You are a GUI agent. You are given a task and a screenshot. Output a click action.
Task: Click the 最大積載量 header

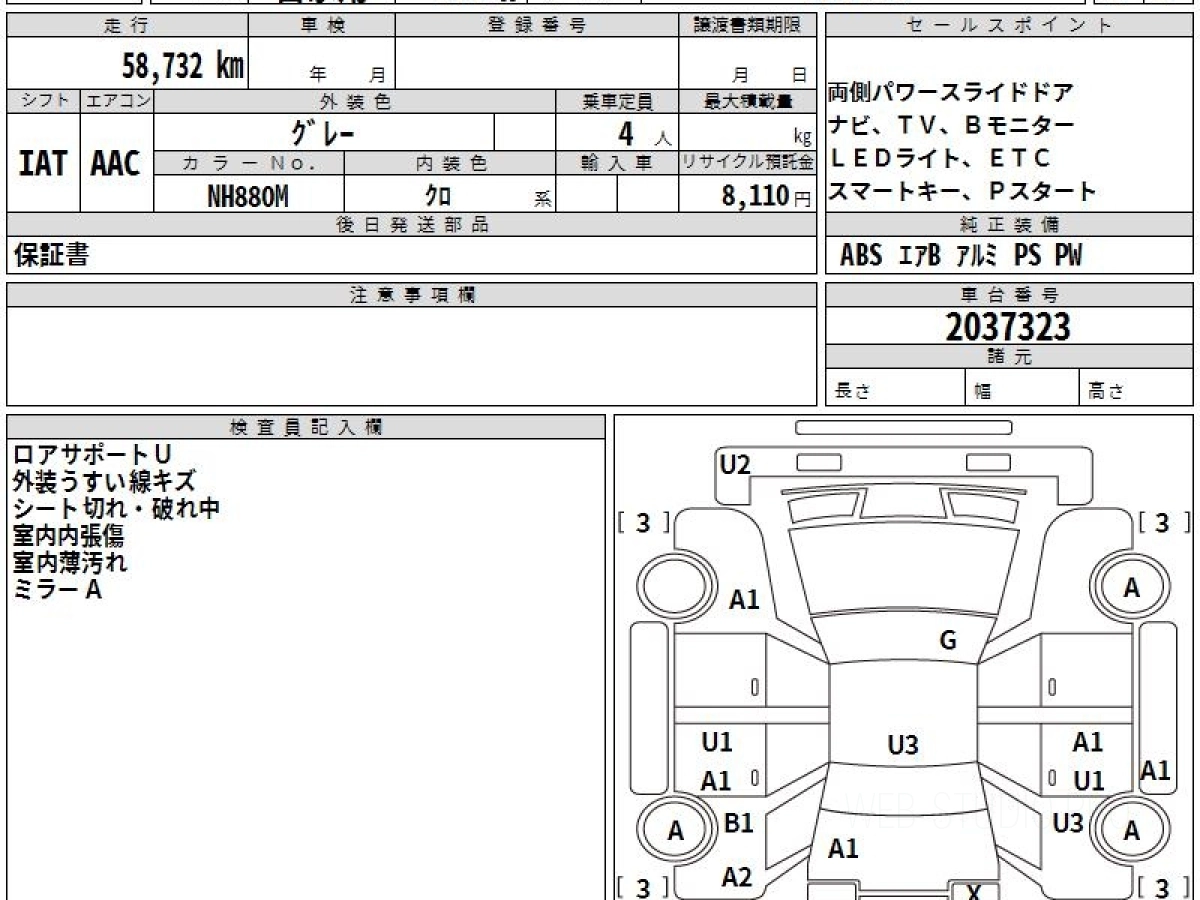(x=748, y=101)
